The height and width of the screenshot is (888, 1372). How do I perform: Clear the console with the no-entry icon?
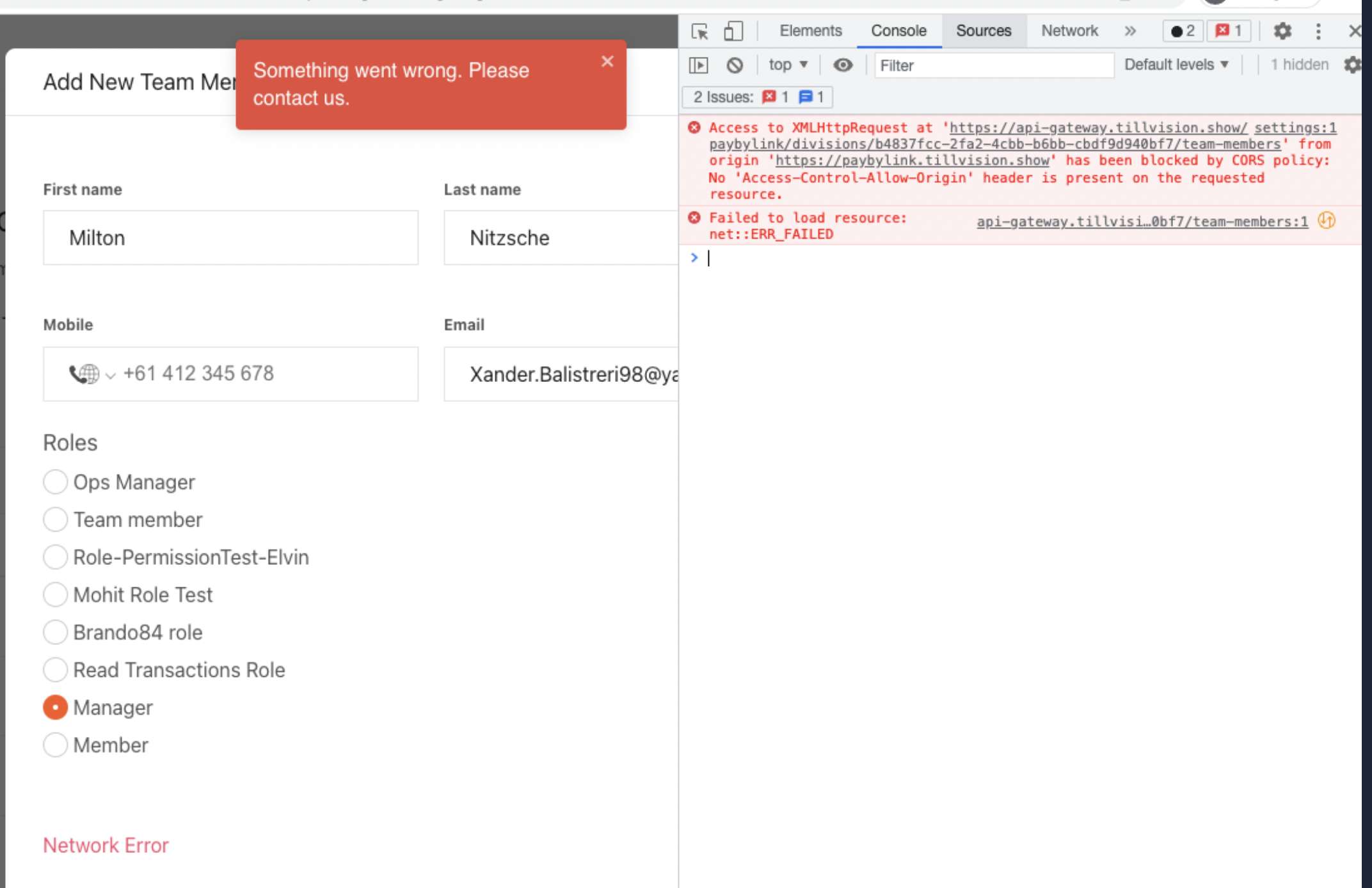click(735, 65)
